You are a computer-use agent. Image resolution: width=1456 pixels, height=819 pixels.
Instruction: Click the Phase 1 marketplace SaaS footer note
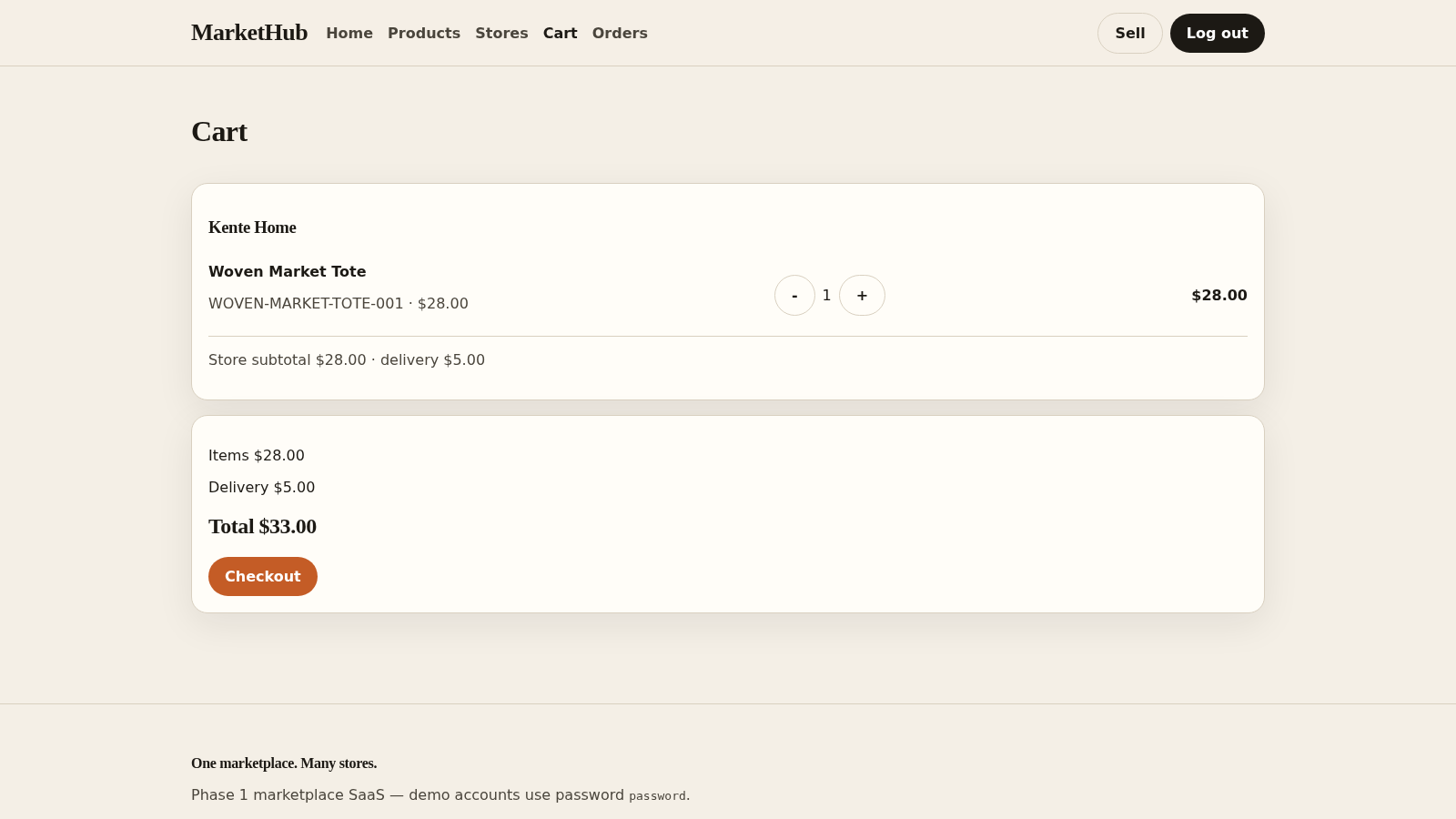tap(440, 794)
